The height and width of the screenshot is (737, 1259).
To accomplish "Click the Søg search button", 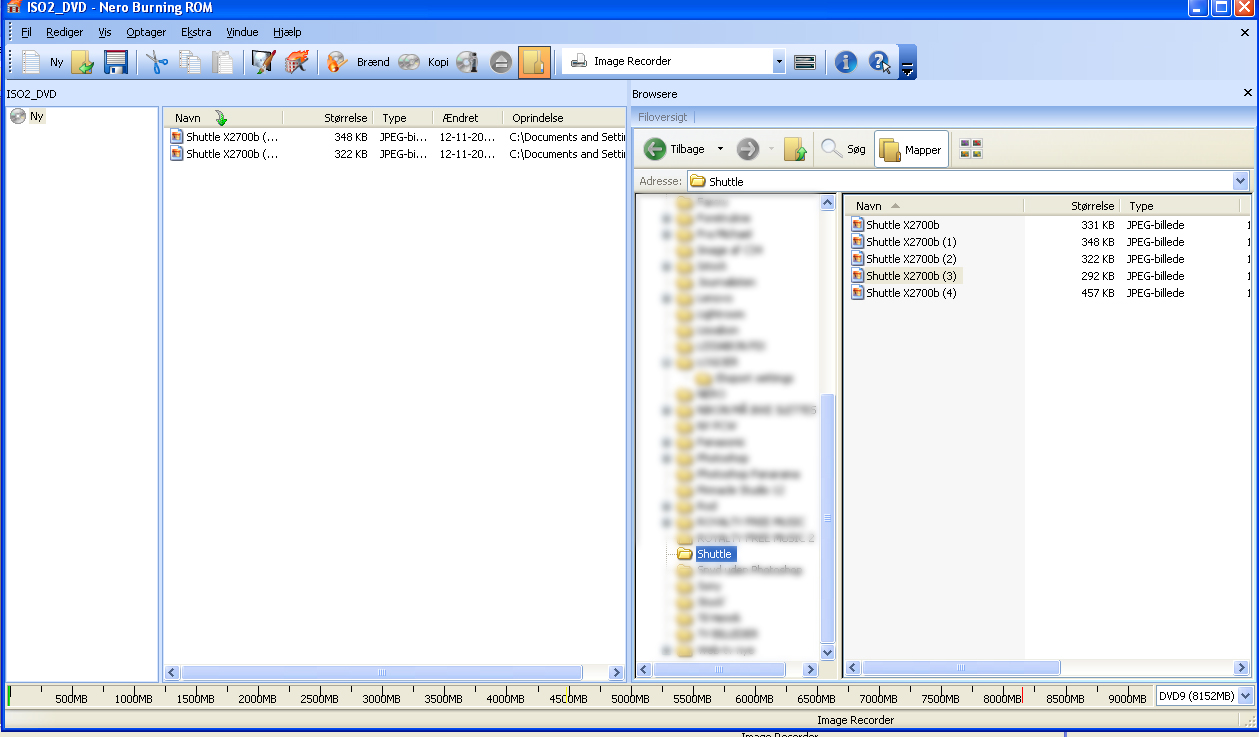I will (843, 150).
